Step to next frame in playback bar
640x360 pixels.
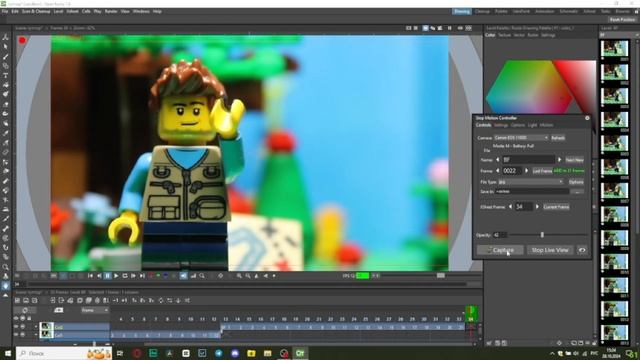[133, 276]
